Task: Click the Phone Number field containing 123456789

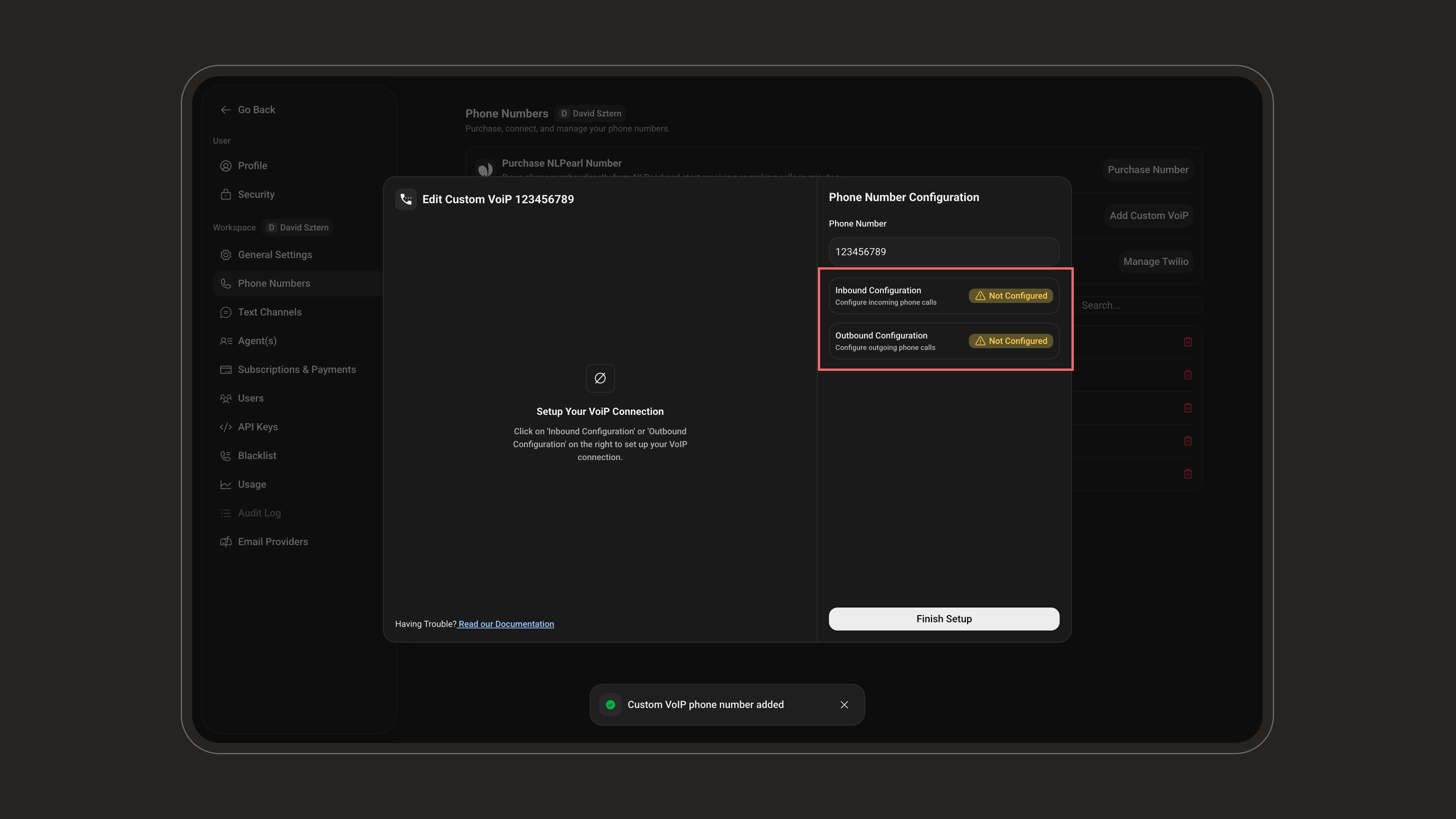Action: coord(943,251)
